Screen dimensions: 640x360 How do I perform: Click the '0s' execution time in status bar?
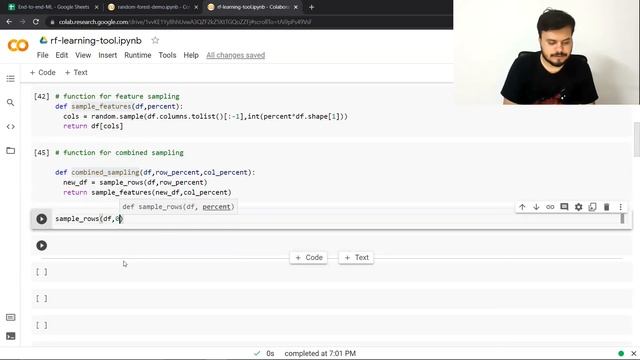[270, 353]
